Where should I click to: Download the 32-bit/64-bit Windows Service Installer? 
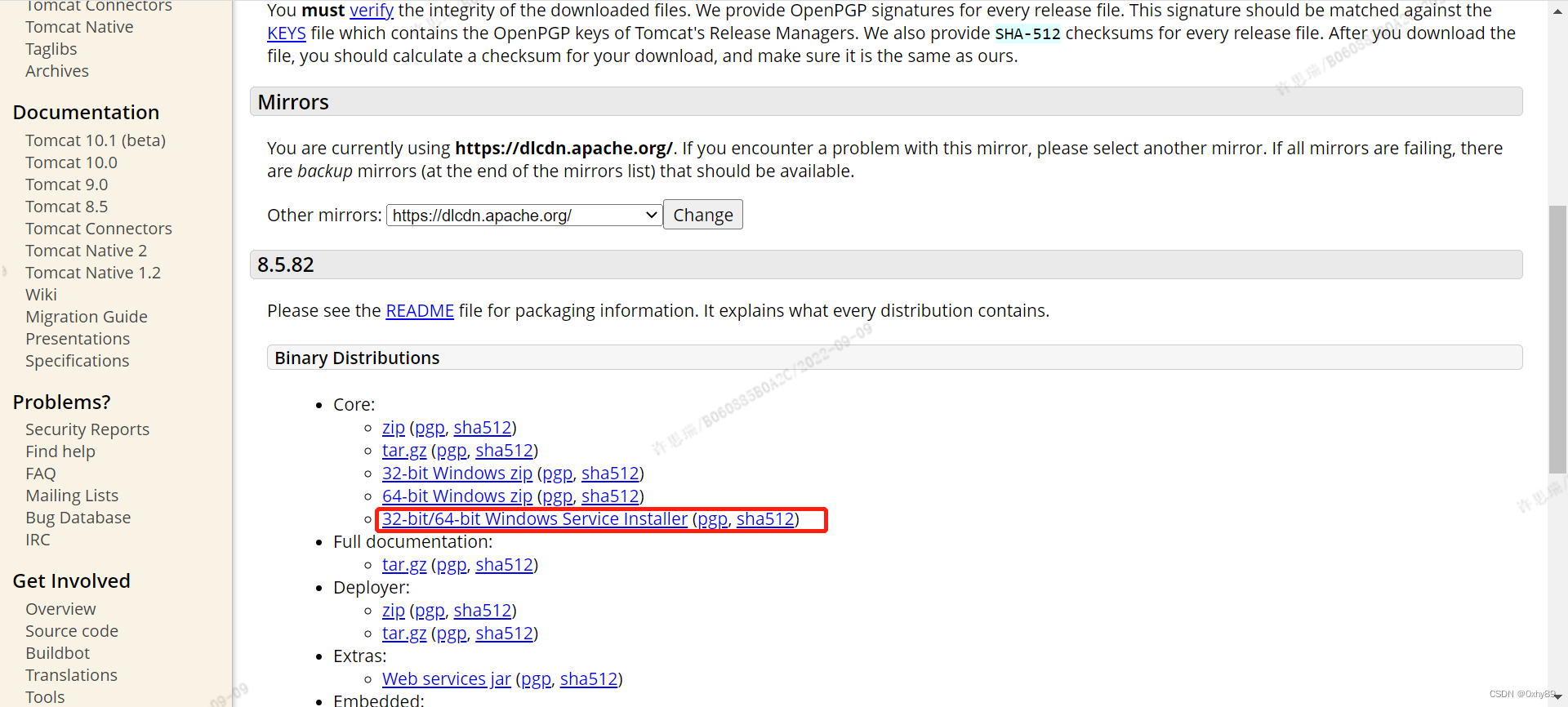[x=535, y=519]
